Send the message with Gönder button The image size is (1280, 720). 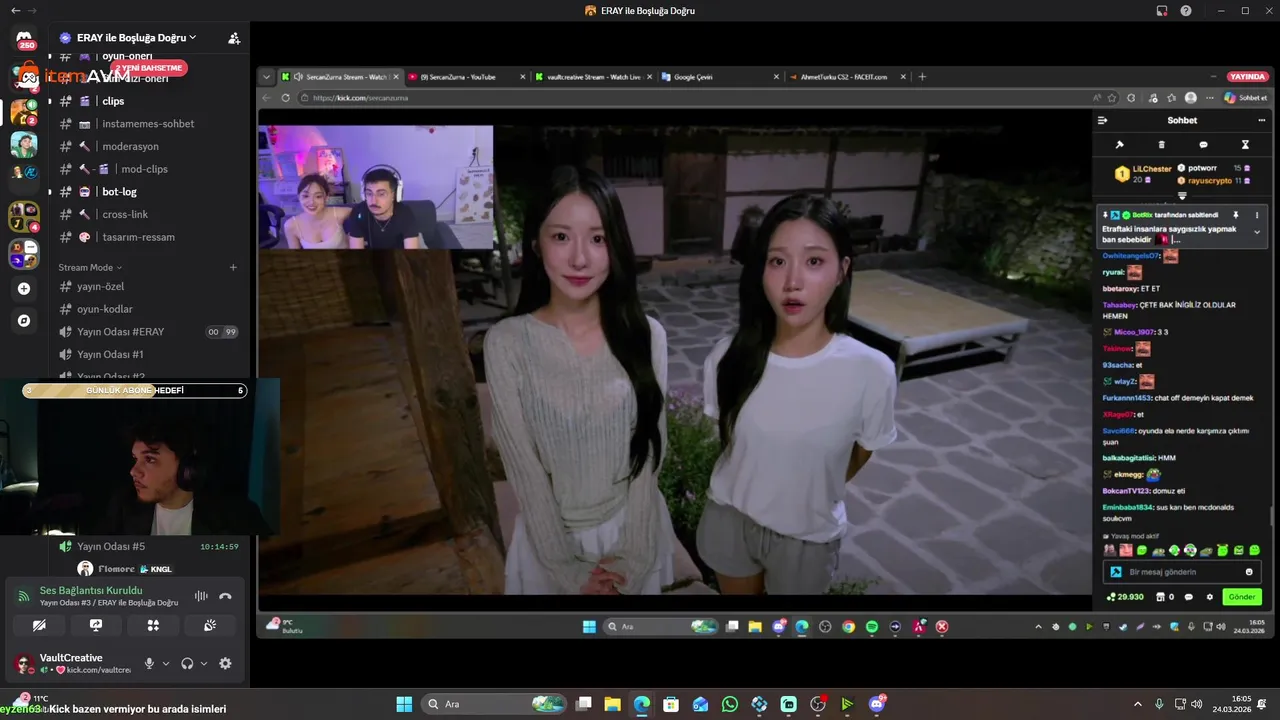(x=1242, y=597)
